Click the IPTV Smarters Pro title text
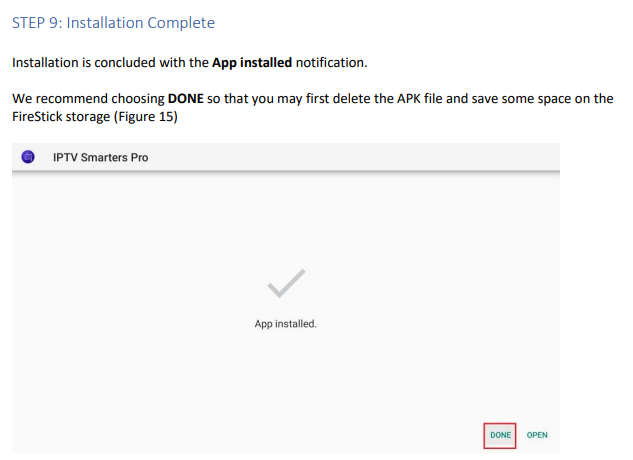633x460 pixels. pos(101,158)
